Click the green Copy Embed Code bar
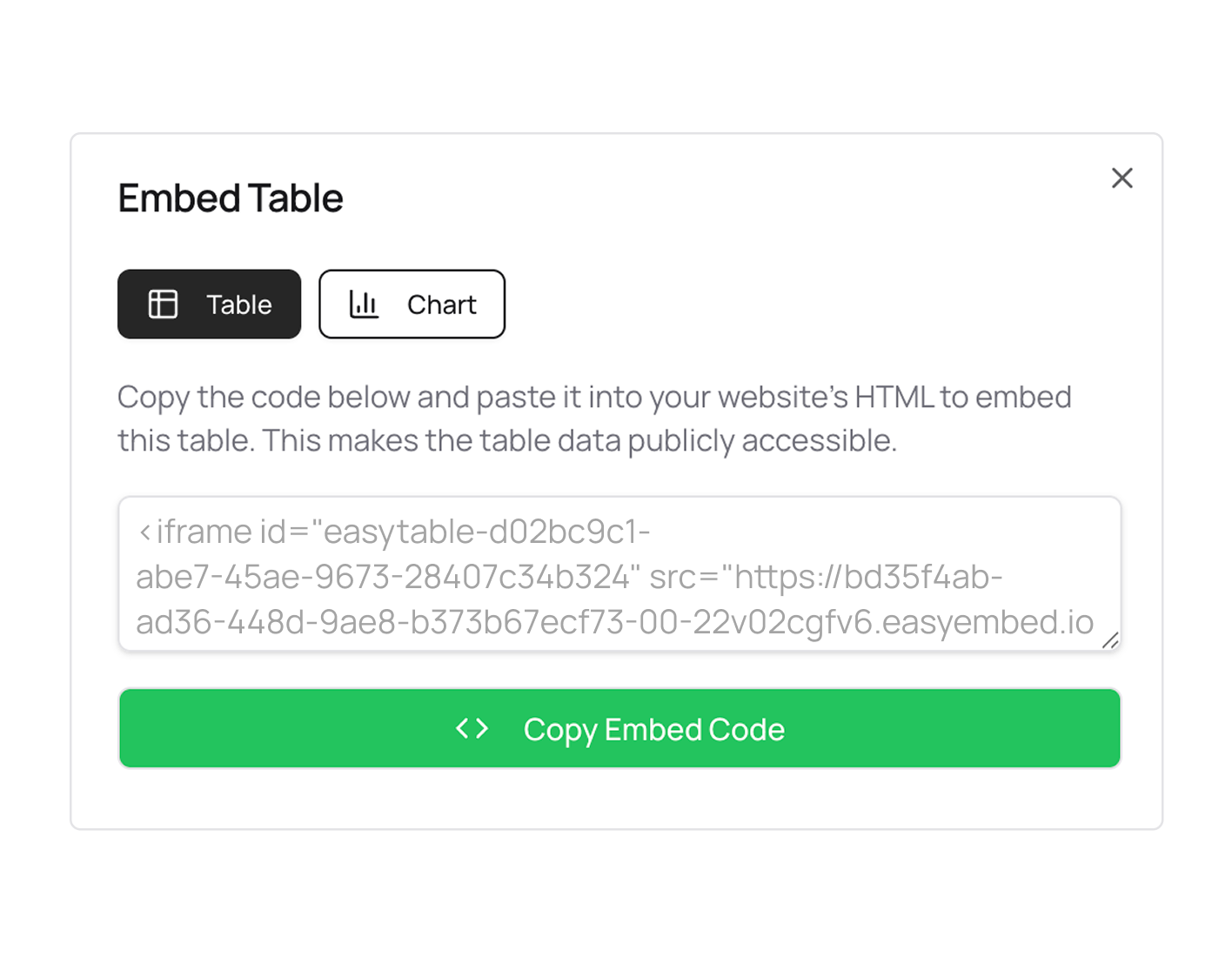 pos(619,729)
